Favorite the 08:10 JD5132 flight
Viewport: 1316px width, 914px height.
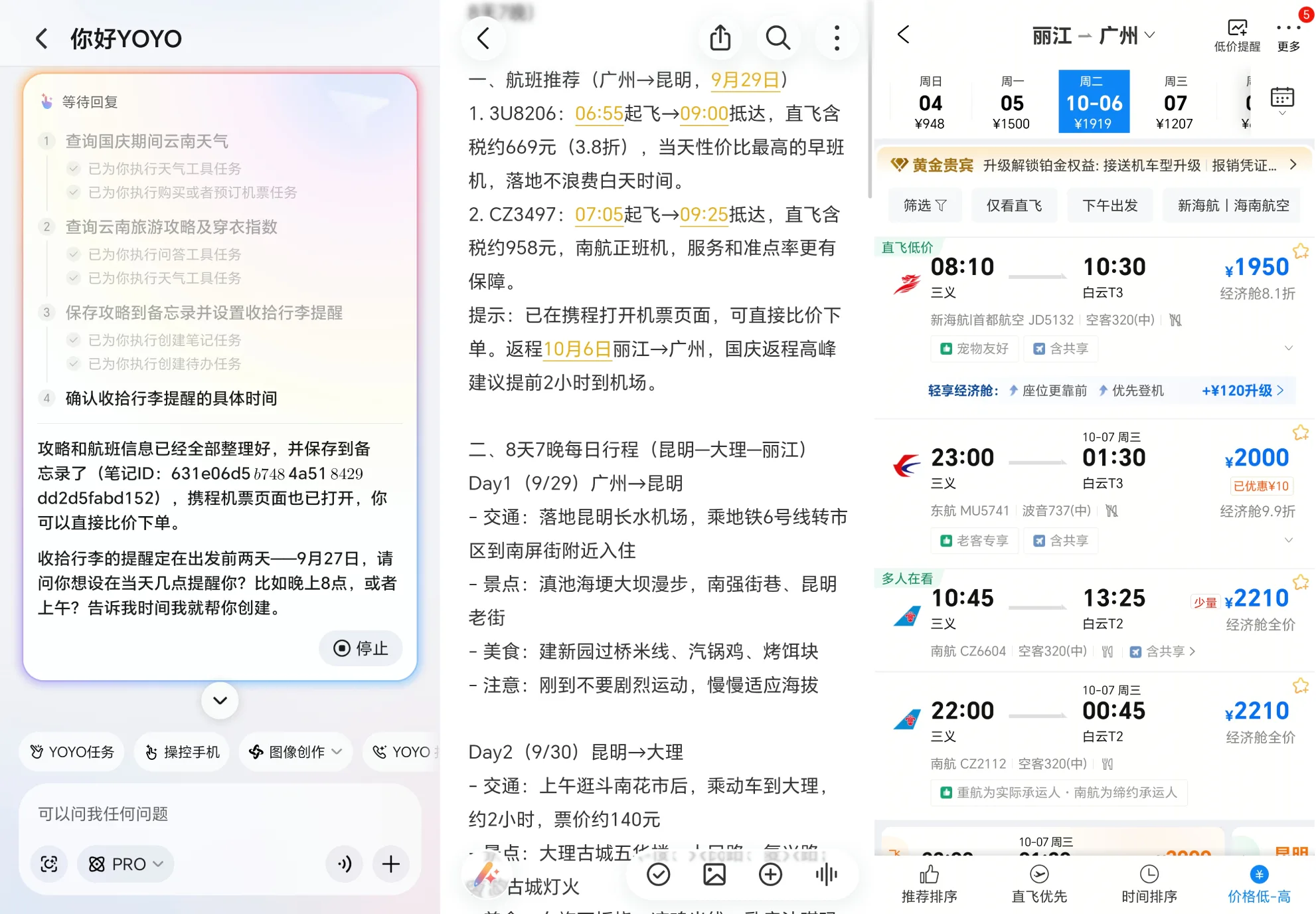(x=1300, y=251)
